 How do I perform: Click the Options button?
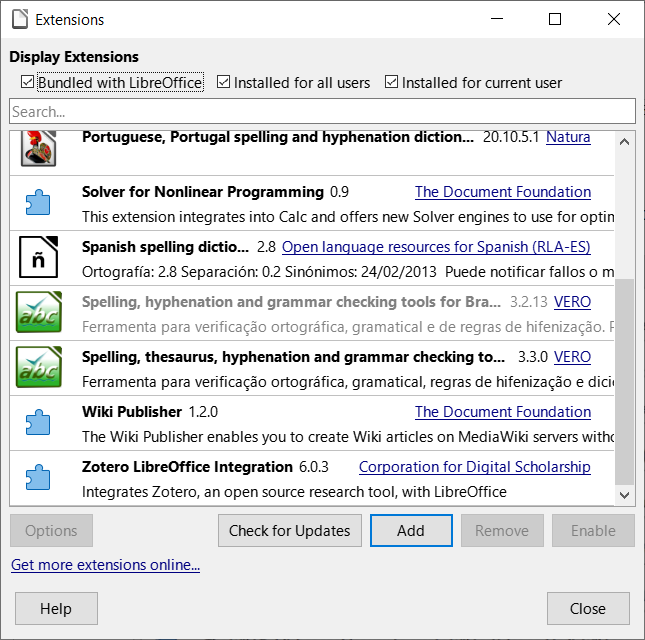[x=51, y=531]
